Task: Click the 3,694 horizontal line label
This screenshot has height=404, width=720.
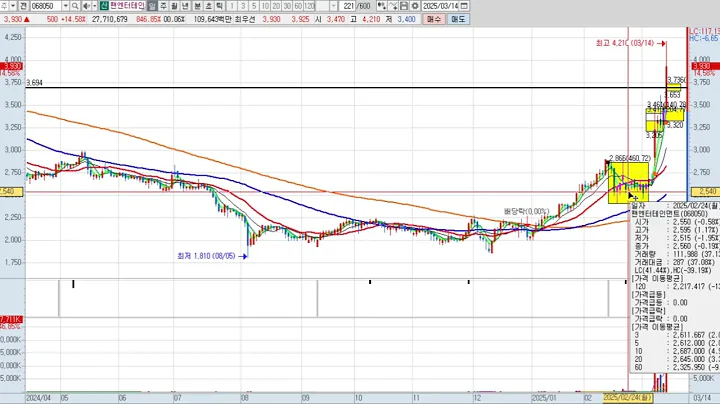Action: (34, 83)
